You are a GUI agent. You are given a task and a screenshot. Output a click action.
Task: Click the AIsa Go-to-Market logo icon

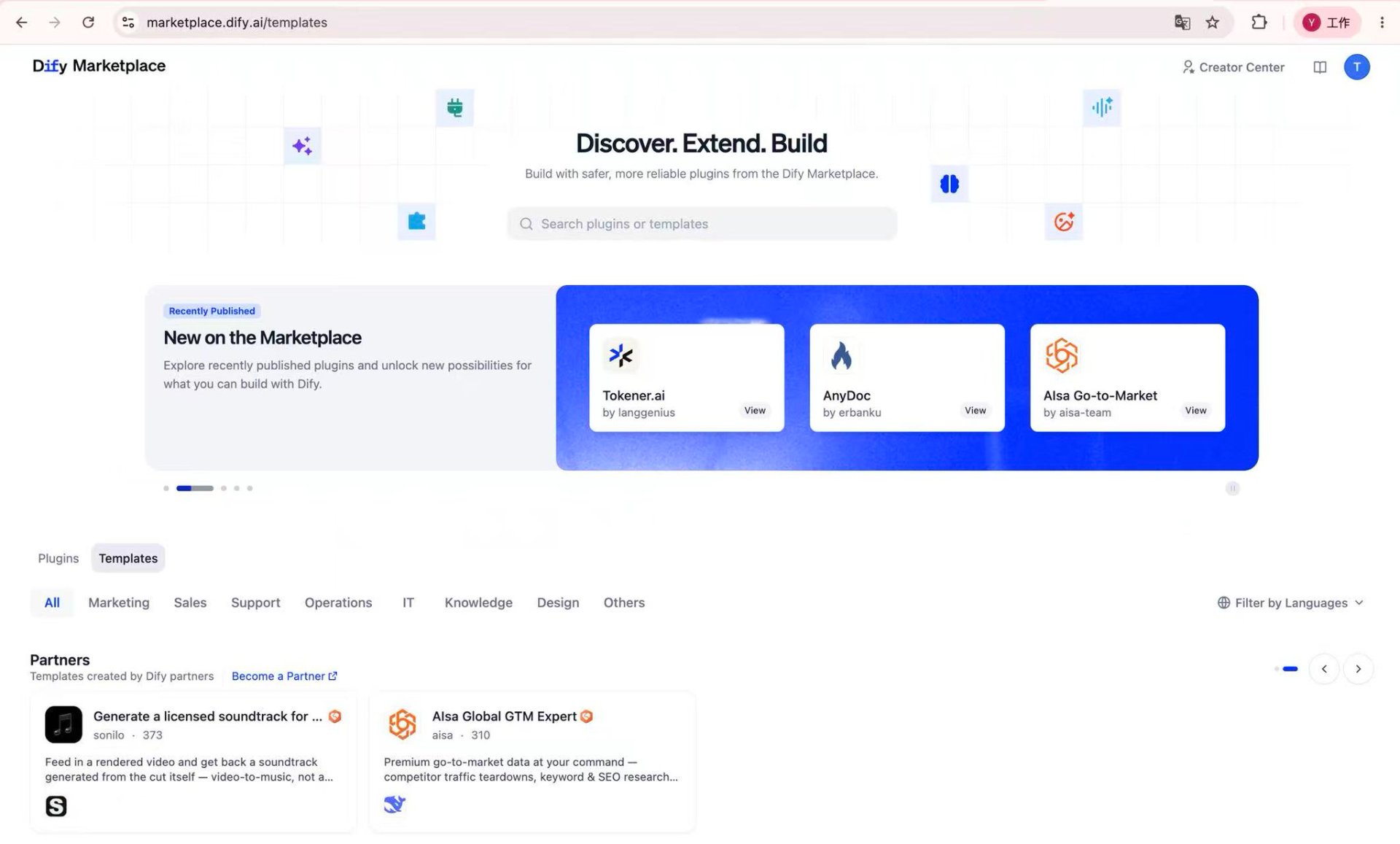1061,356
